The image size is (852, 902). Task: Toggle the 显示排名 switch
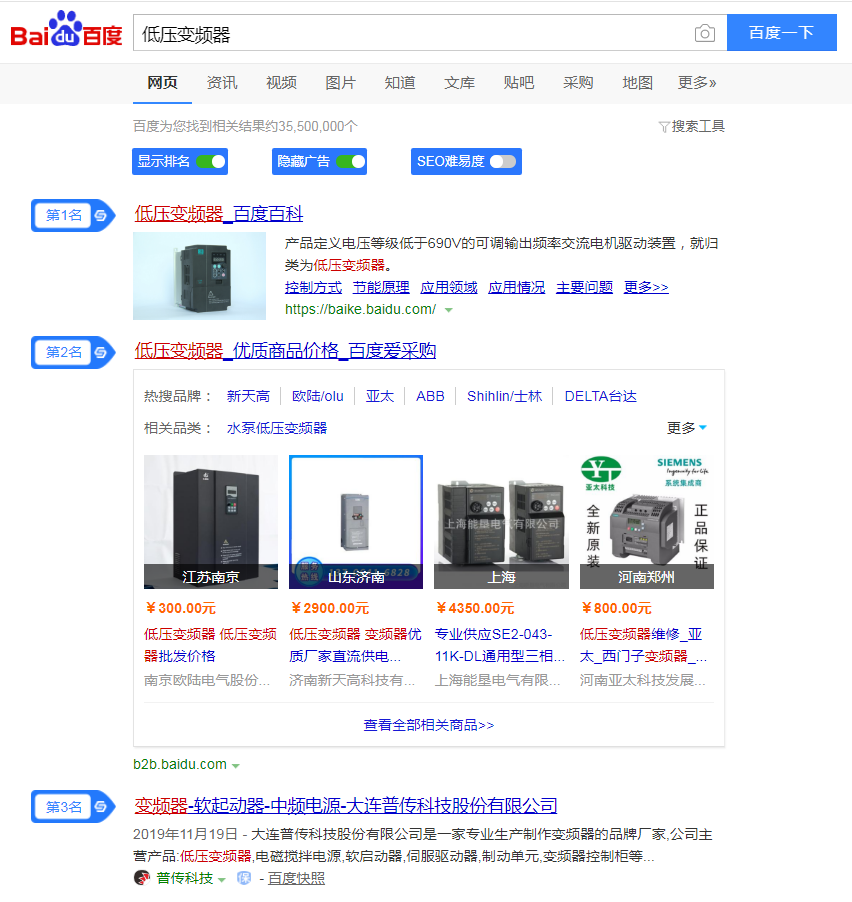(x=211, y=162)
